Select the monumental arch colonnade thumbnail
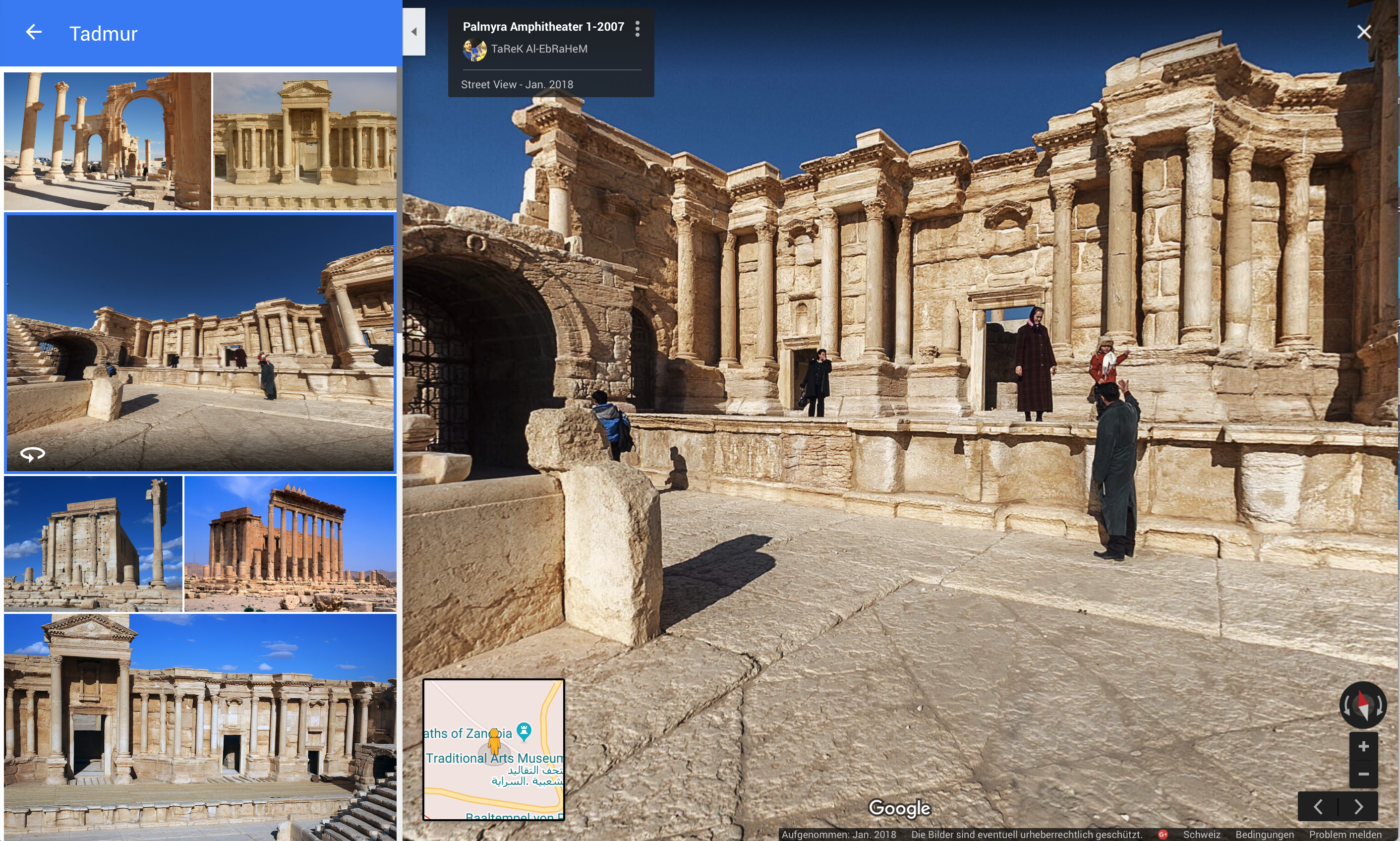 click(x=107, y=140)
